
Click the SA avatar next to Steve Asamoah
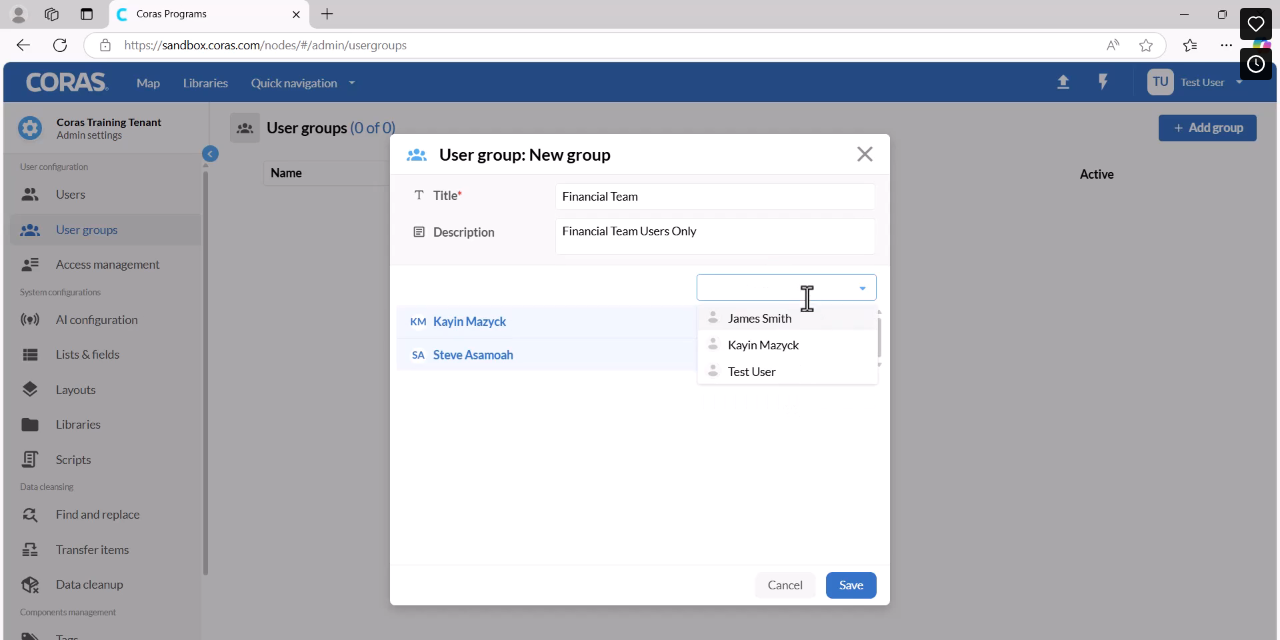coord(418,355)
